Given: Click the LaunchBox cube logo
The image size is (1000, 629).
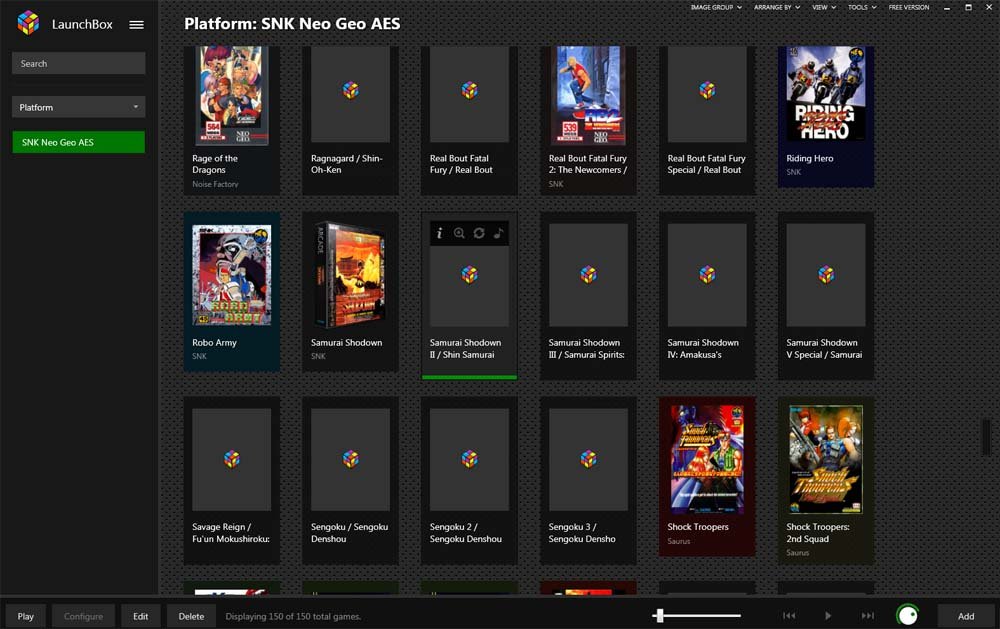Looking at the screenshot, I should [x=28, y=23].
